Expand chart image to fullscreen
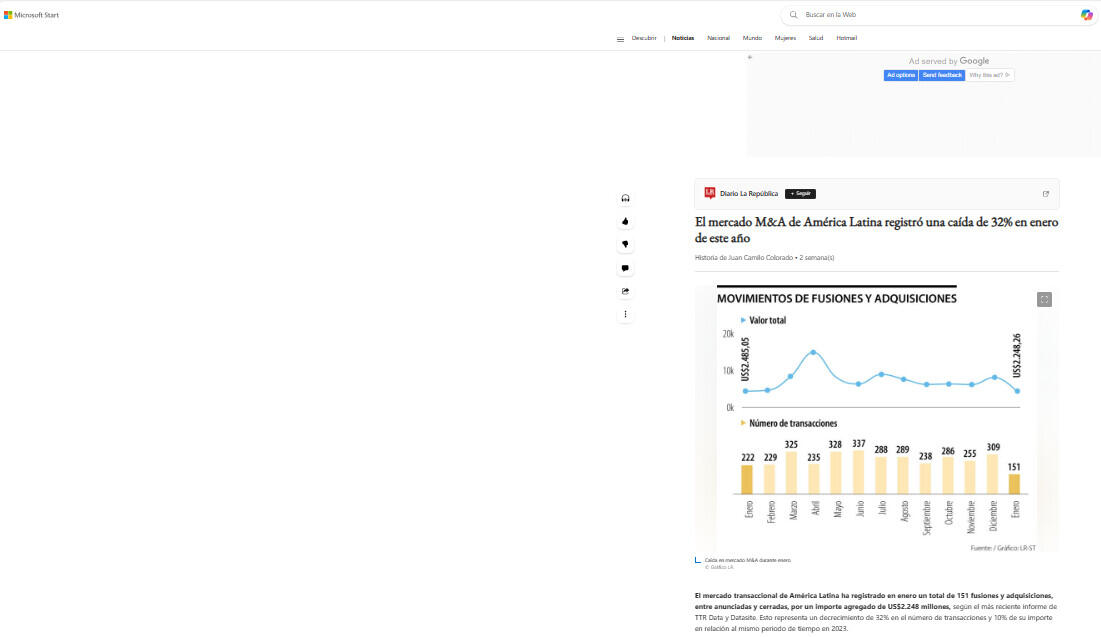 (x=1044, y=299)
